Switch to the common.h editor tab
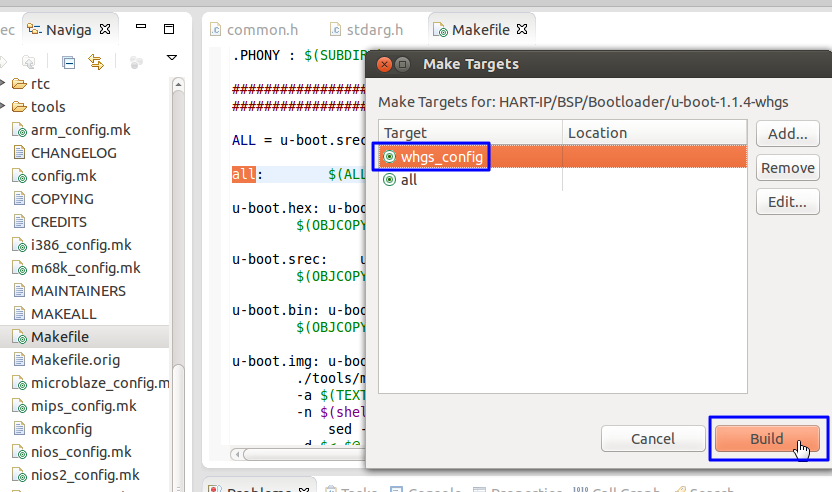The width and height of the screenshot is (832, 492). [x=254, y=30]
